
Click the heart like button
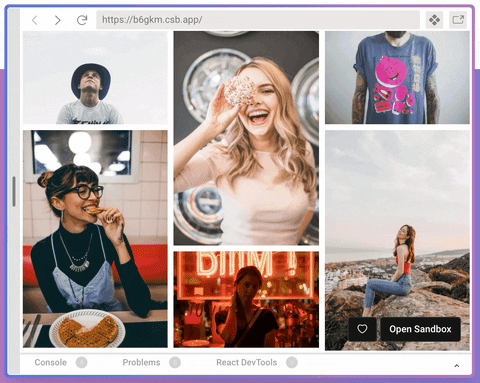pos(362,329)
